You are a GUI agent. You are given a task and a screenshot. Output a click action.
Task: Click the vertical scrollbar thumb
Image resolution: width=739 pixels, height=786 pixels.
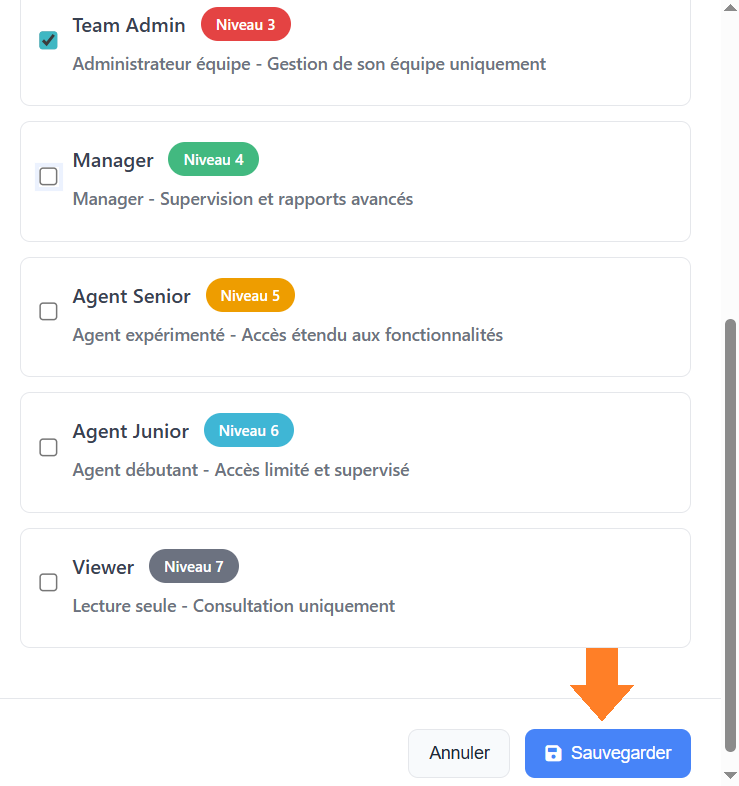[730, 535]
